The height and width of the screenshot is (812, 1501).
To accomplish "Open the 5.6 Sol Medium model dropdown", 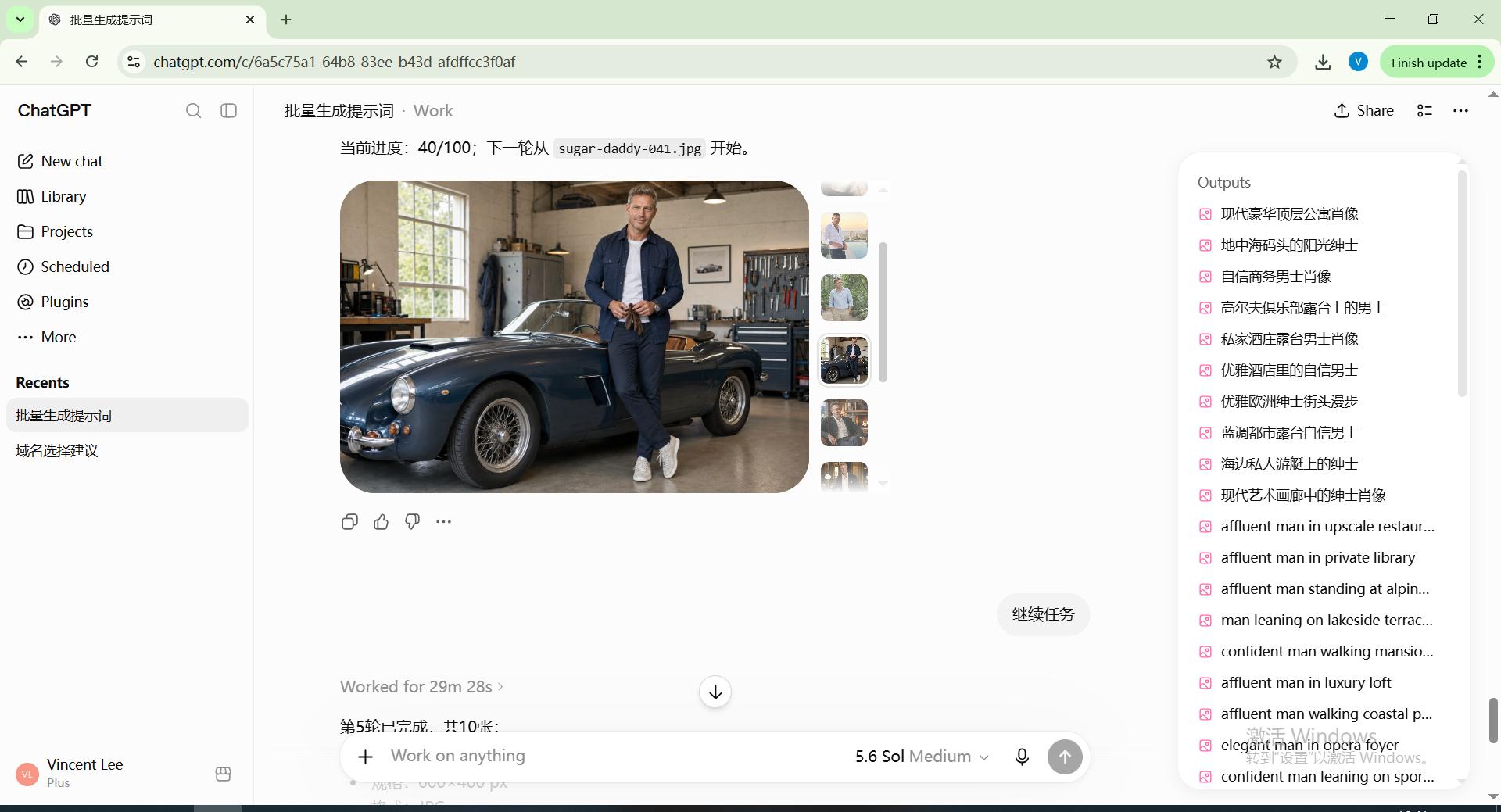I will coord(922,757).
